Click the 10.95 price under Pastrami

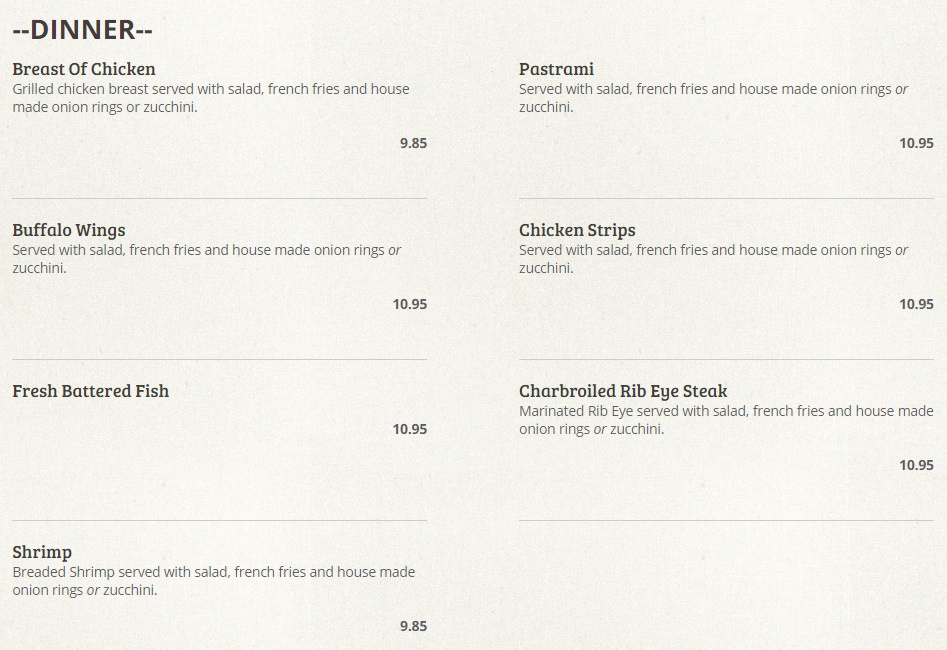916,143
